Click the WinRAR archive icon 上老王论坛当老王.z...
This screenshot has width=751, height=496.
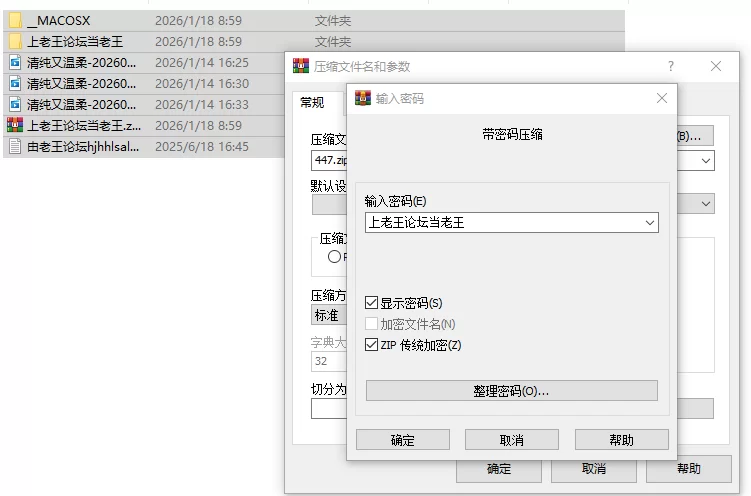coord(15,125)
